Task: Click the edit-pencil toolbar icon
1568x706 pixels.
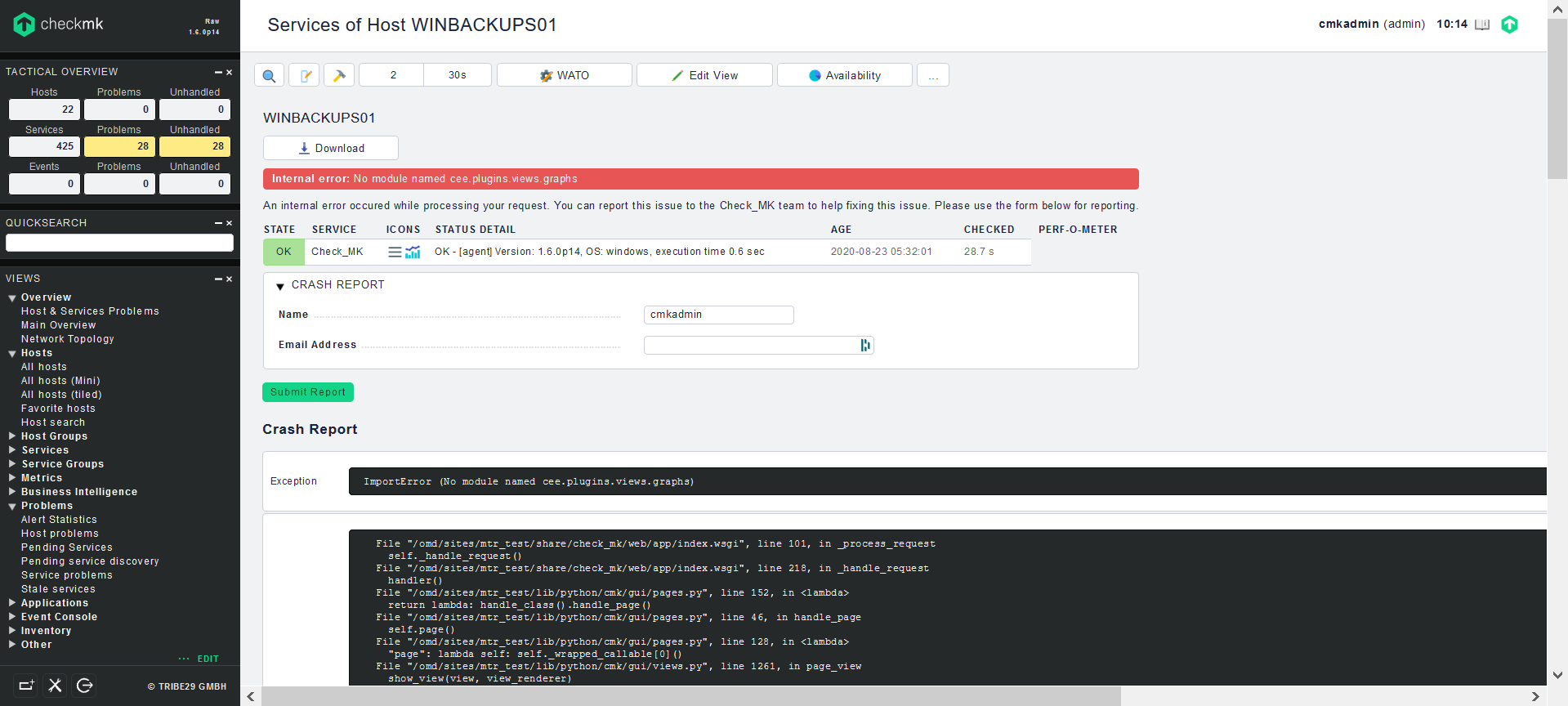Action: coord(305,75)
